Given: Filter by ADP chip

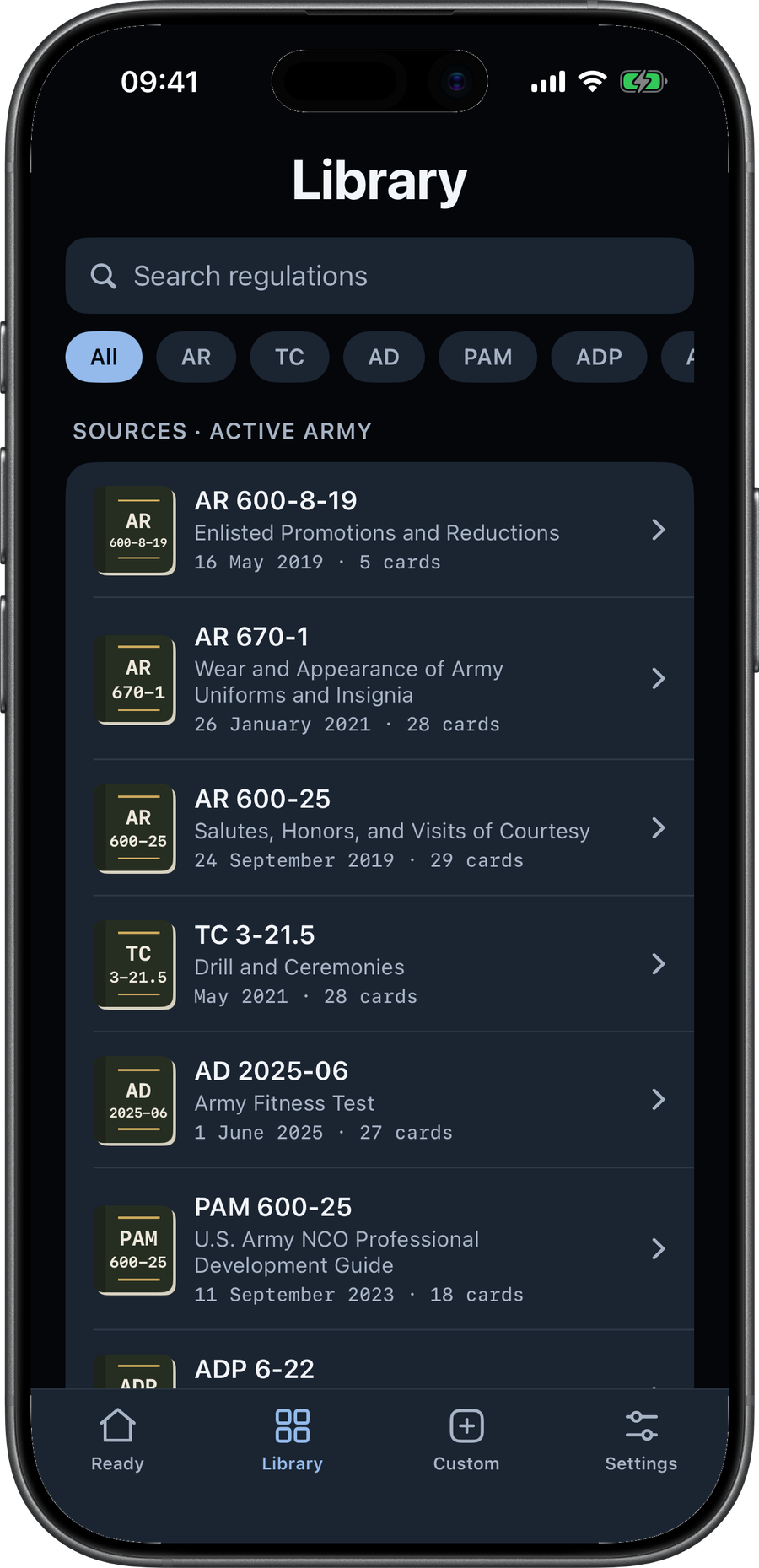Looking at the screenshot, I should click(599, 357).
